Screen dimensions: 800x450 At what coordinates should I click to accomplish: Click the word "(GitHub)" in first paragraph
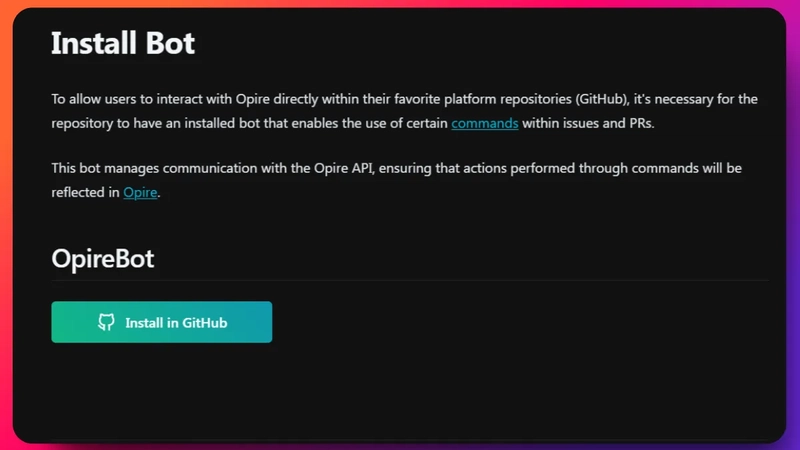tap(603, 99)
